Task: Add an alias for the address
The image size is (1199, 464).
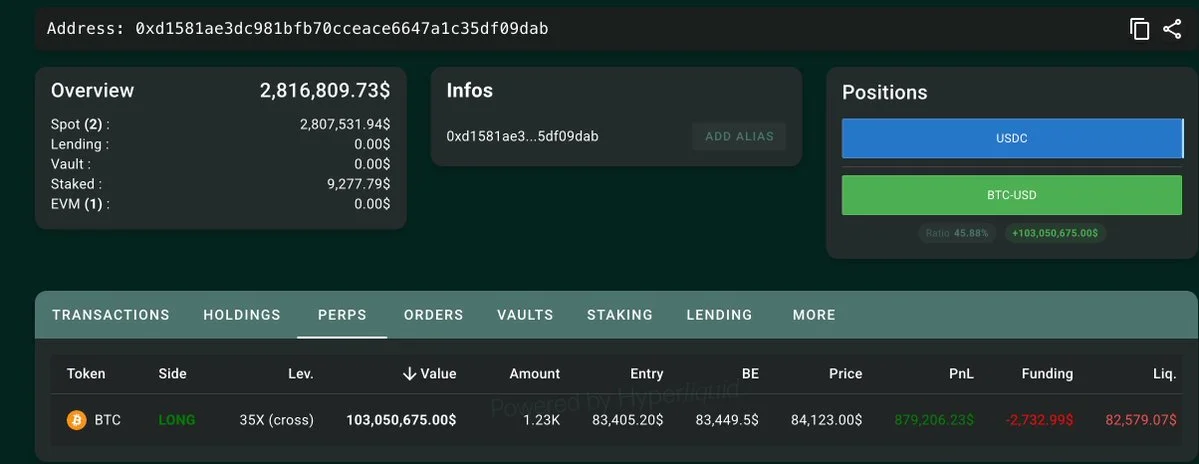Action: click(x=739, y=137)
